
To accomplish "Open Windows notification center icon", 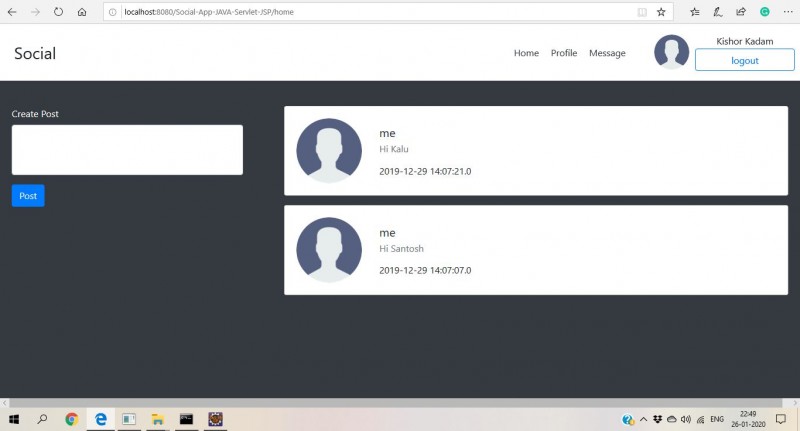I will click(x=781, y=419).
